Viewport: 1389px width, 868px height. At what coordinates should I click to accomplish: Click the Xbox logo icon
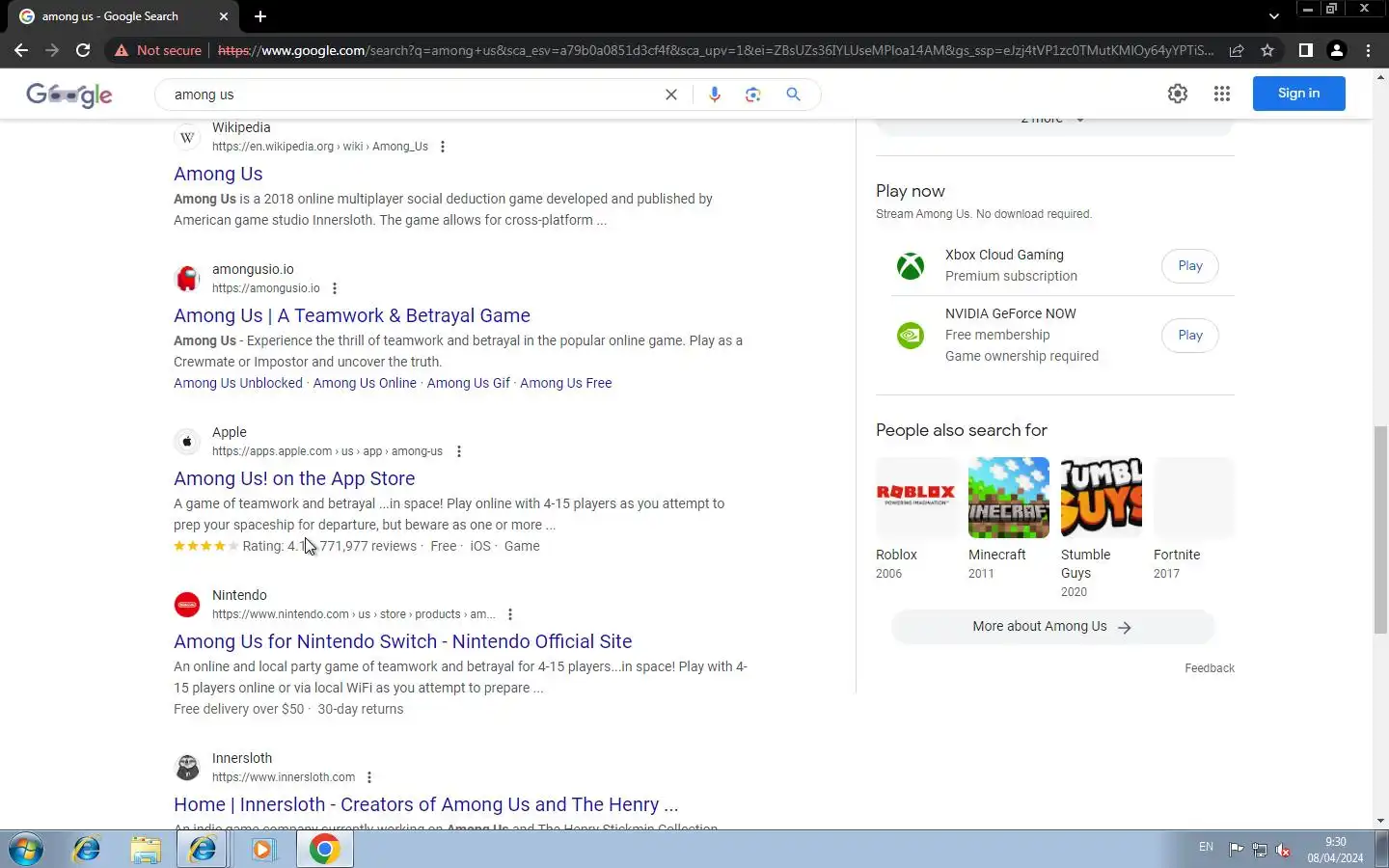point(911,265)
